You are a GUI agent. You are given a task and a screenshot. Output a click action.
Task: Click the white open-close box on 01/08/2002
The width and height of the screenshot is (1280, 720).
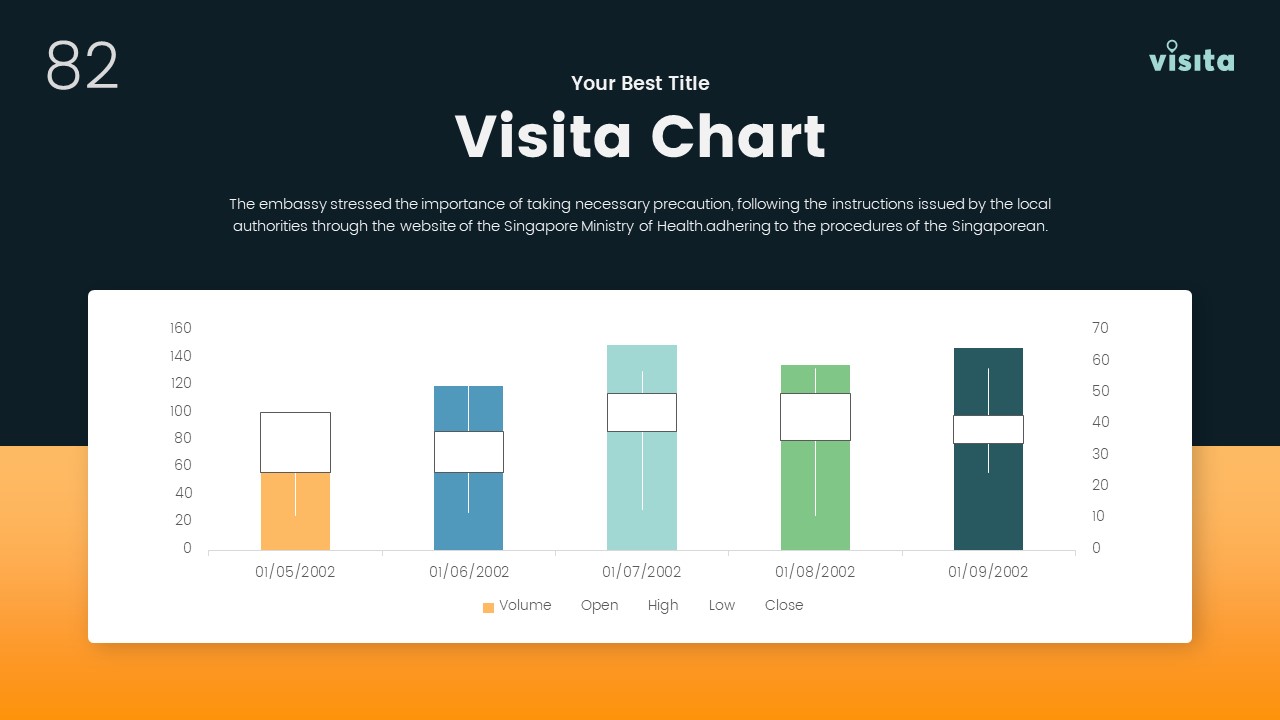[815, 416]
